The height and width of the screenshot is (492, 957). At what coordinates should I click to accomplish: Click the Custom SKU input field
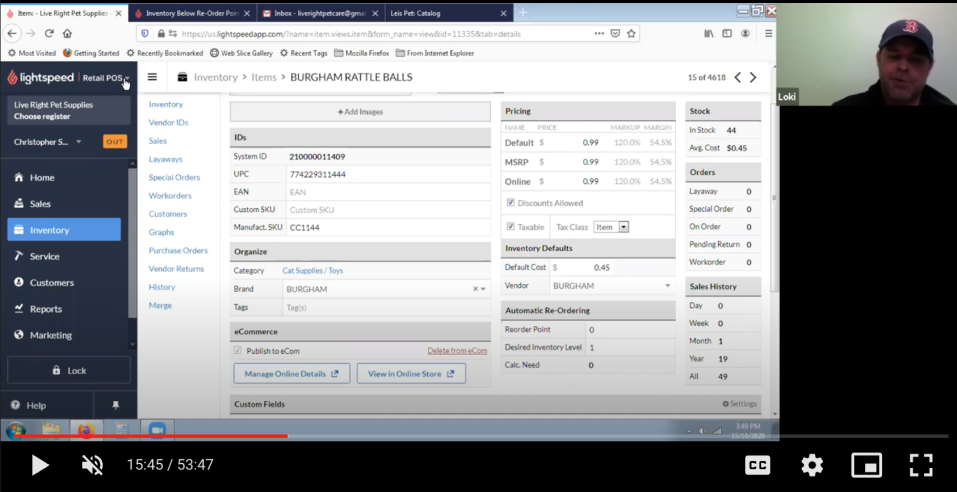click(388, 209)
